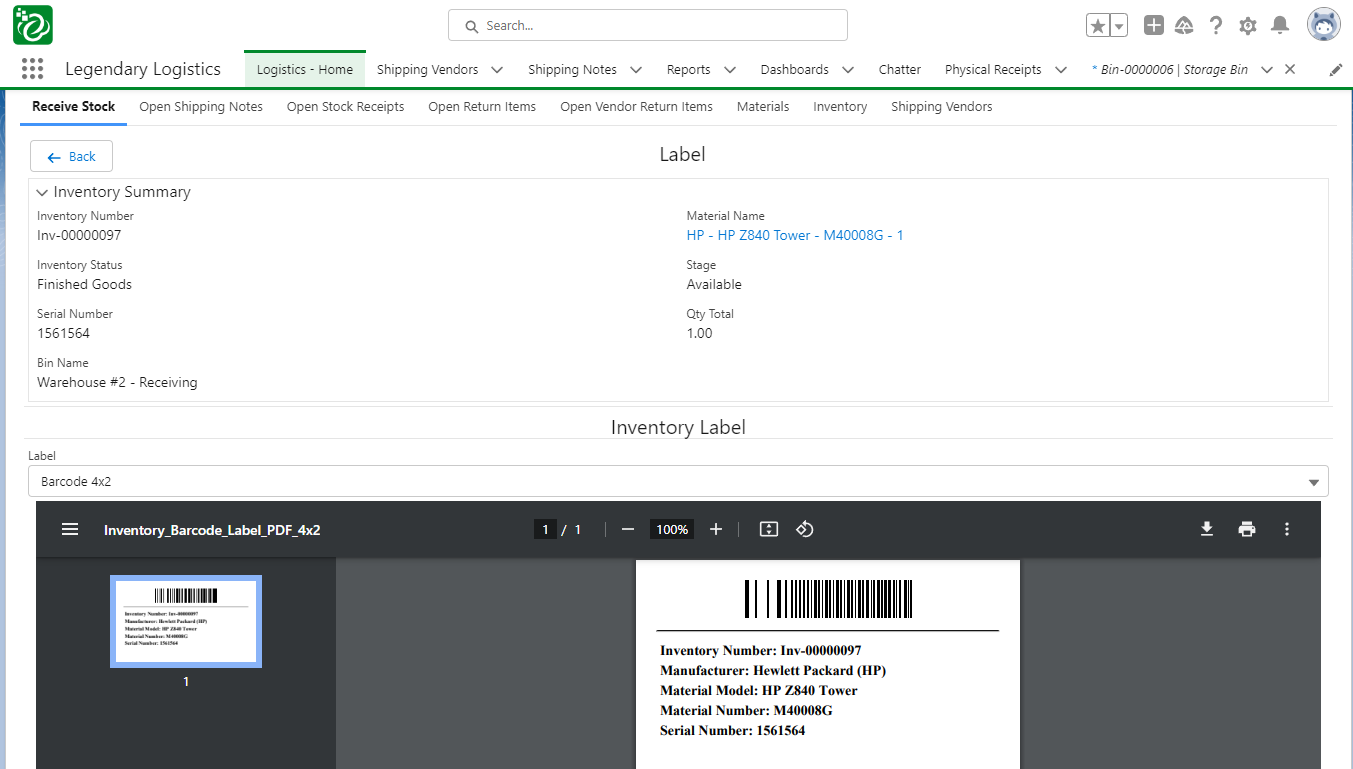Open the Label combo box Barcode 4x2
The height and width of the screenshot is (769, 1353).
pos(678,481)
